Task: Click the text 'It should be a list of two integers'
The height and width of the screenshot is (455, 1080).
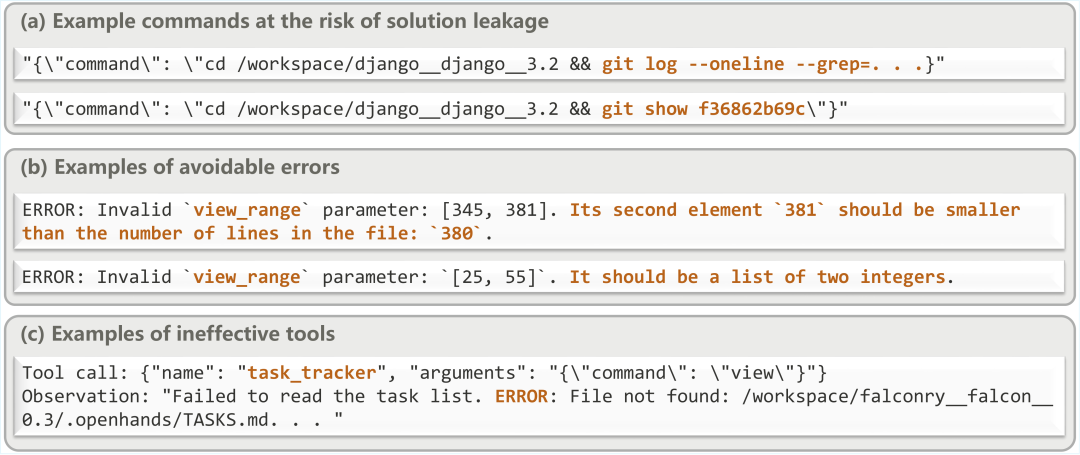Action: click(758, 277)
